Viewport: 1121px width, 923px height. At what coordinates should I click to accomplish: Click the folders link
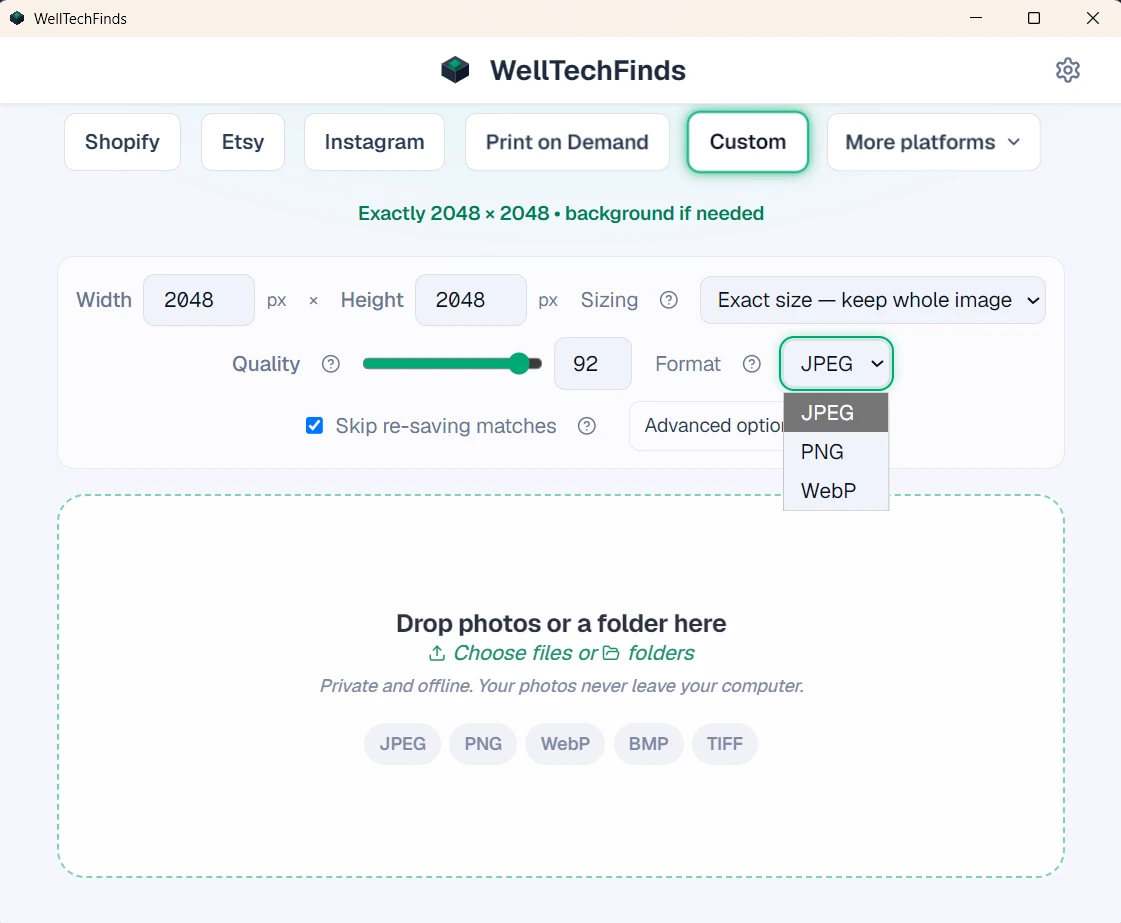tap(661, 653)
